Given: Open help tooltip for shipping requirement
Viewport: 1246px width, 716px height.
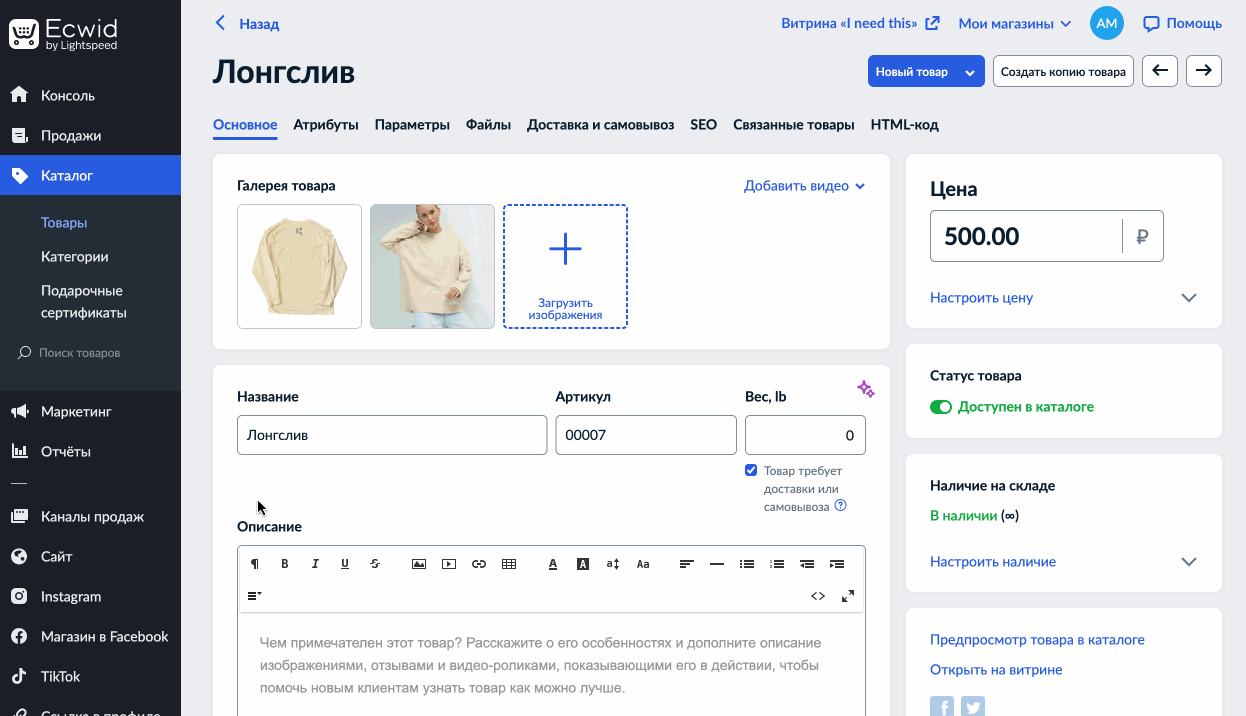Looking at the screenshot, I should (x=840, y=506).
